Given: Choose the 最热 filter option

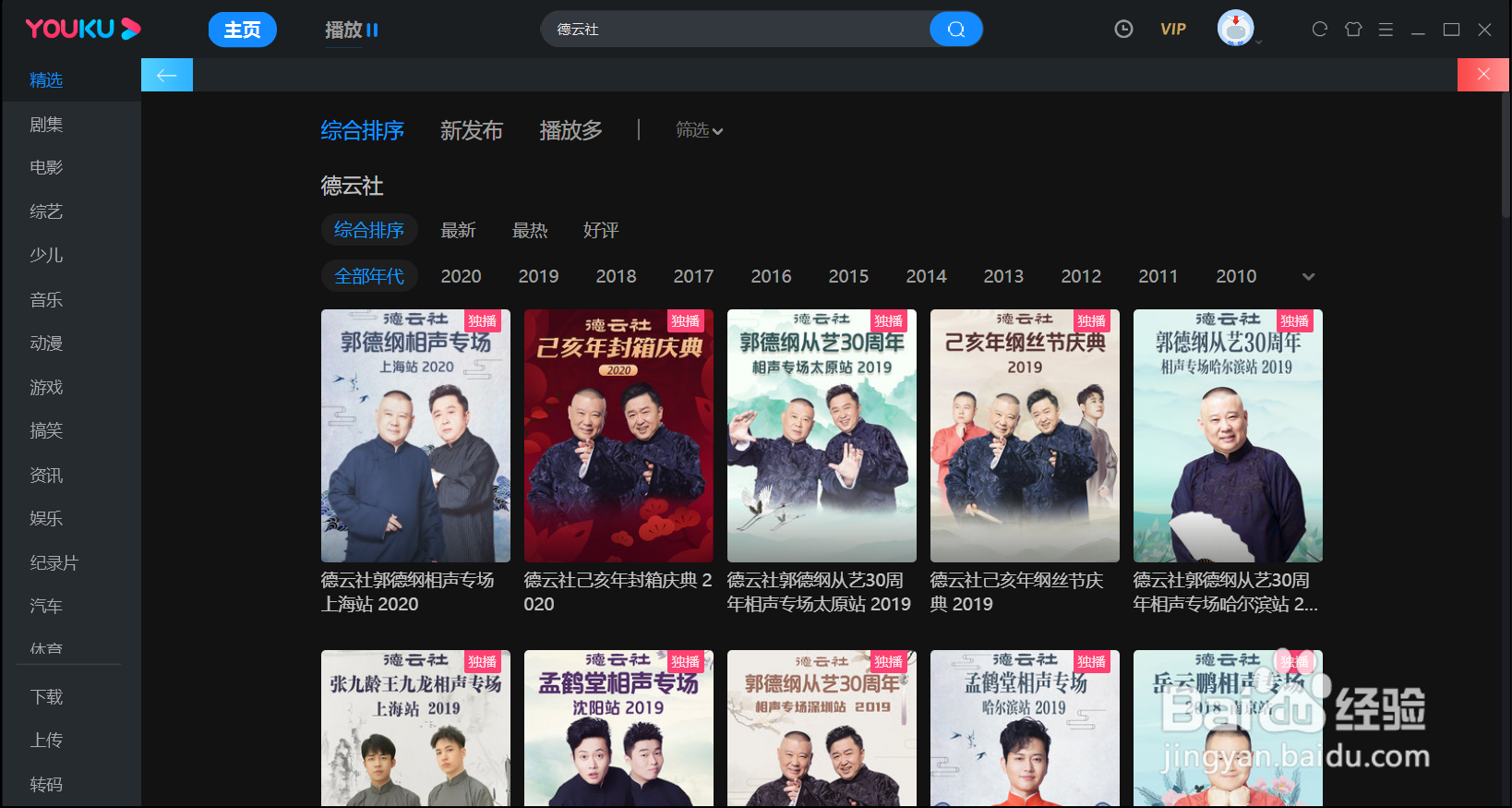Looking at the screenshot, I should tap(530, 230).
